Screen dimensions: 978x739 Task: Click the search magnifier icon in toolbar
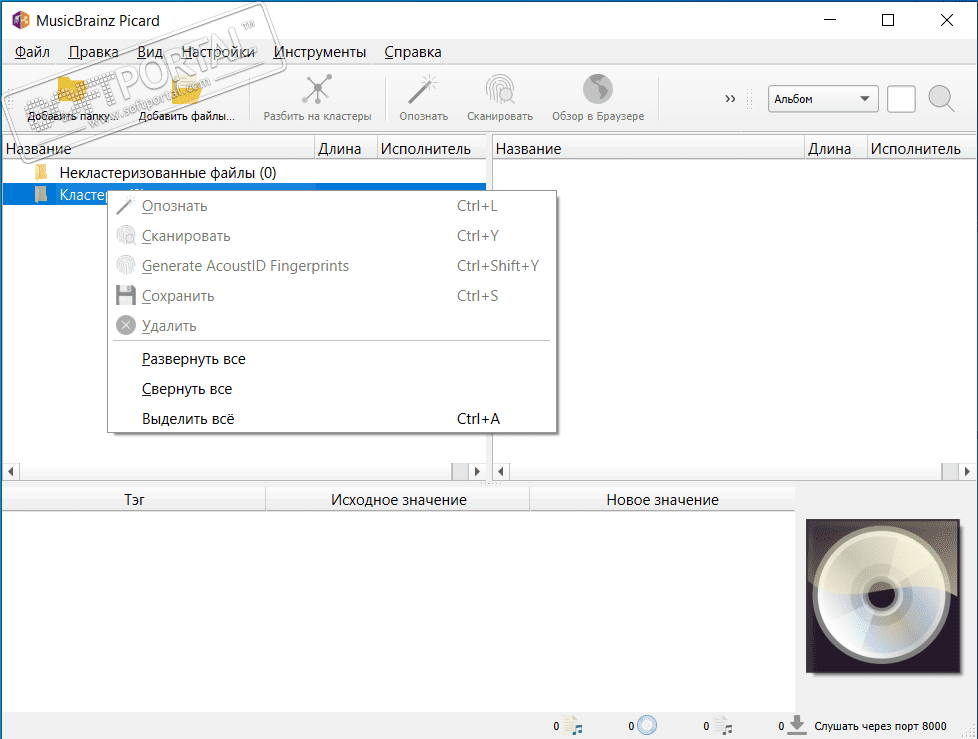941,99
